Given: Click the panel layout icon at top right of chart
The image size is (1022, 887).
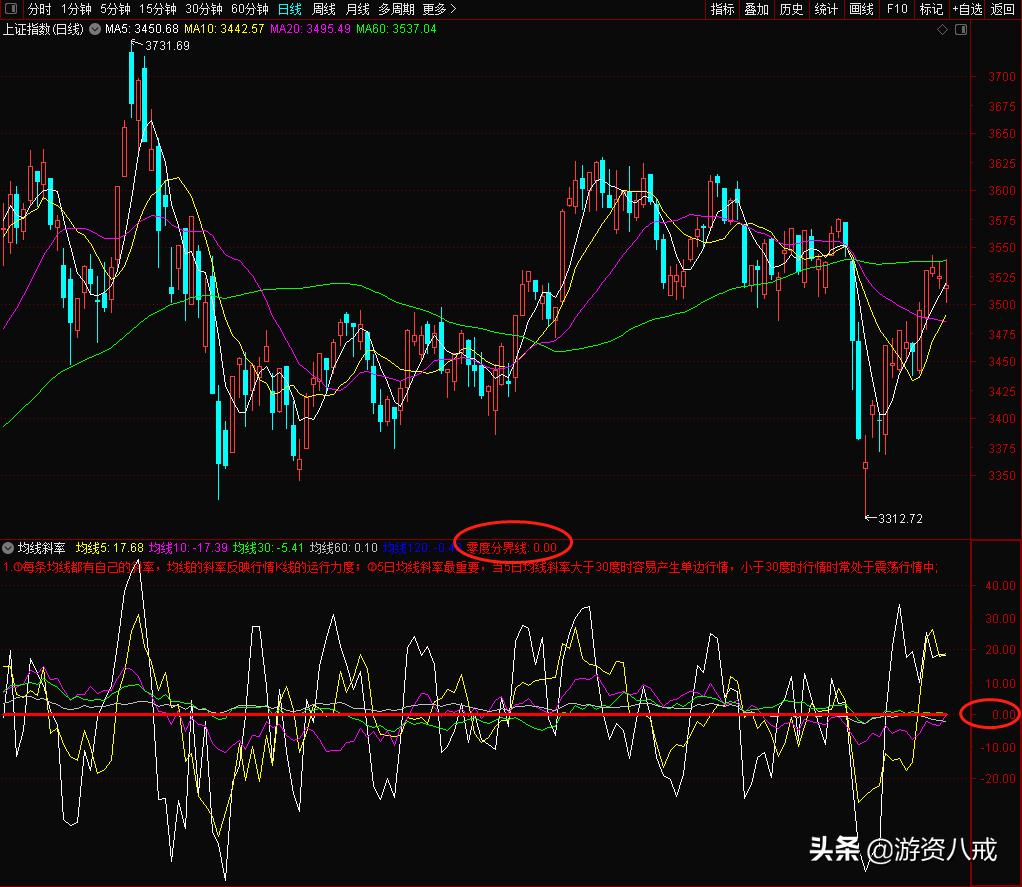Looking at the screenshot, I should pos(961,30).
